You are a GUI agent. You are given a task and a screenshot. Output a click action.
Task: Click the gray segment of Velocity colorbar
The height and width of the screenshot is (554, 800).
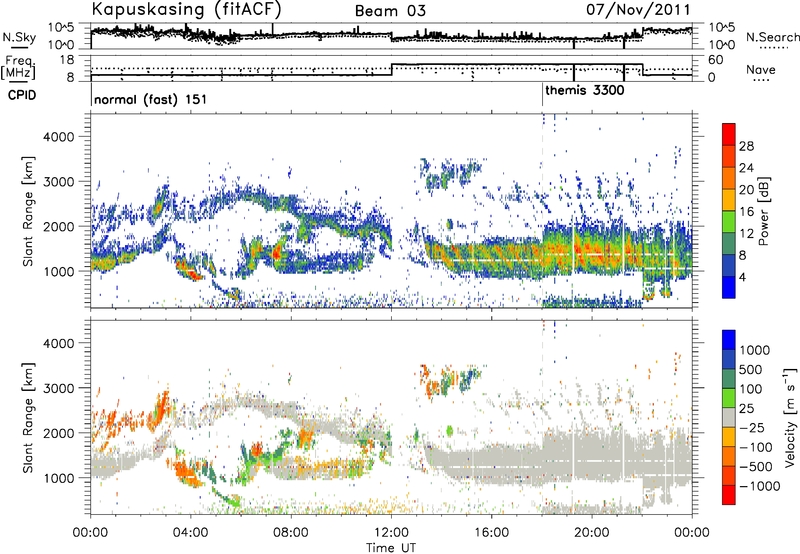pos(729,417)
